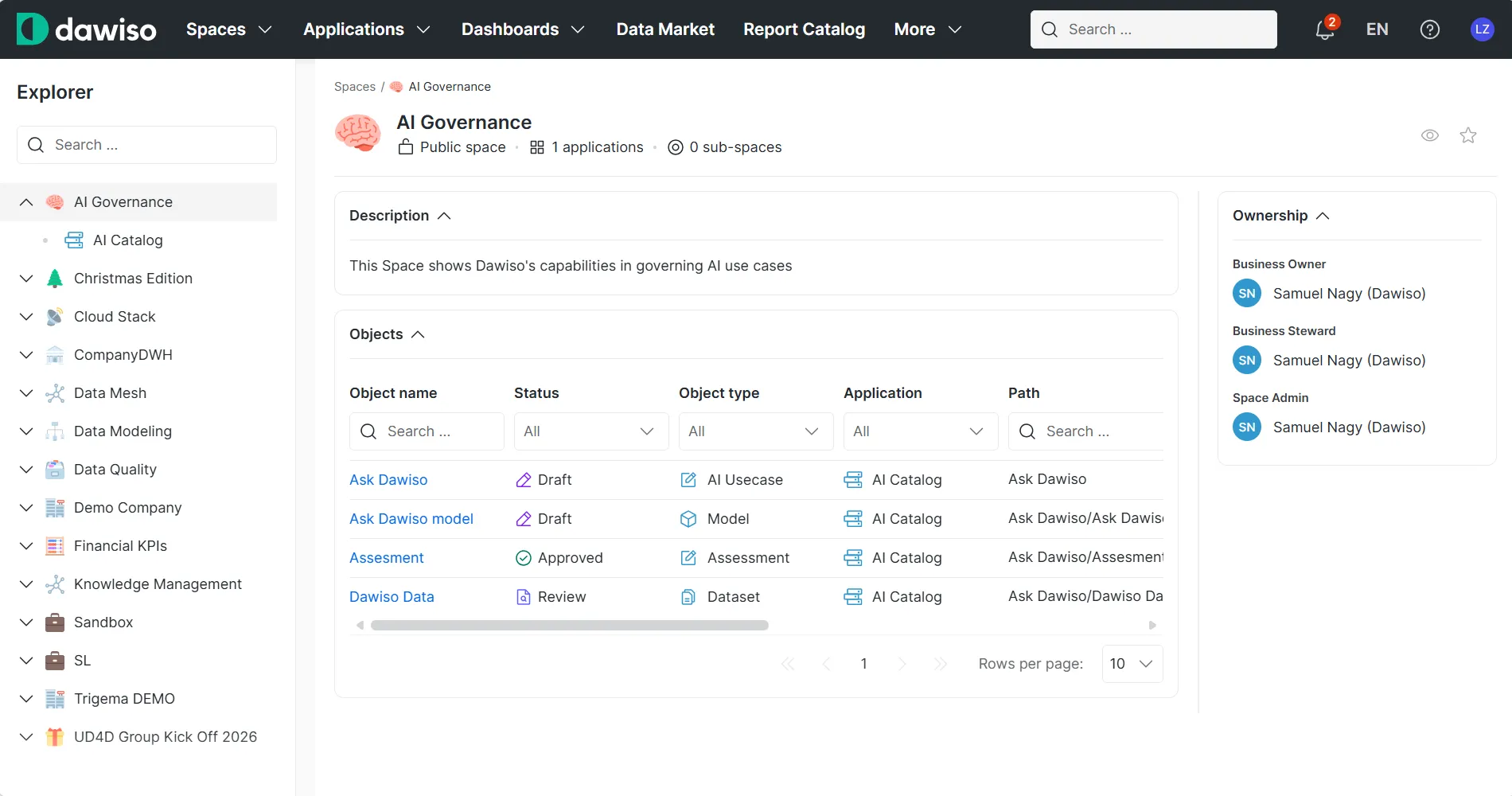Image resolution: width=1512 pixels, height=796 pixels.
Task: Click Business Owner Samuel Nagy avatar
Action: 1247,294
